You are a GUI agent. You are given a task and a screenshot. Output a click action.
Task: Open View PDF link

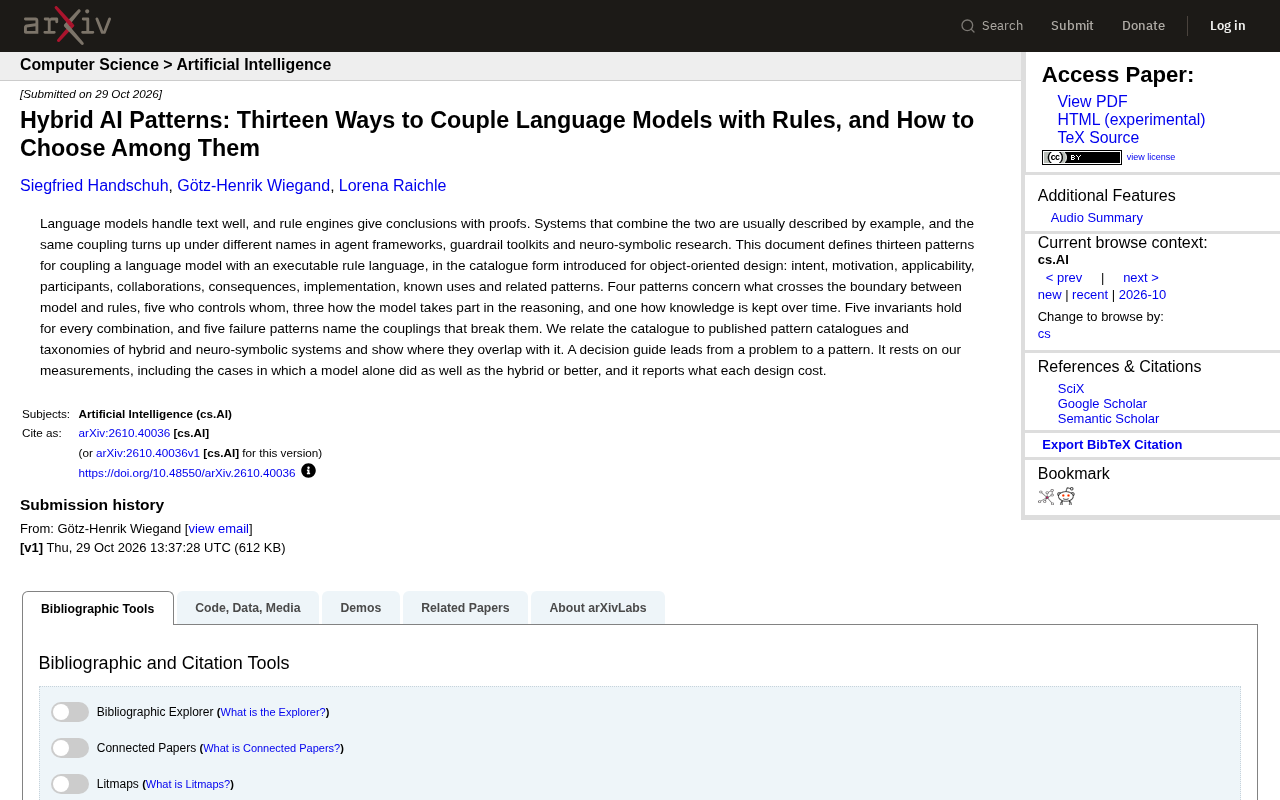click(1092, 102)
